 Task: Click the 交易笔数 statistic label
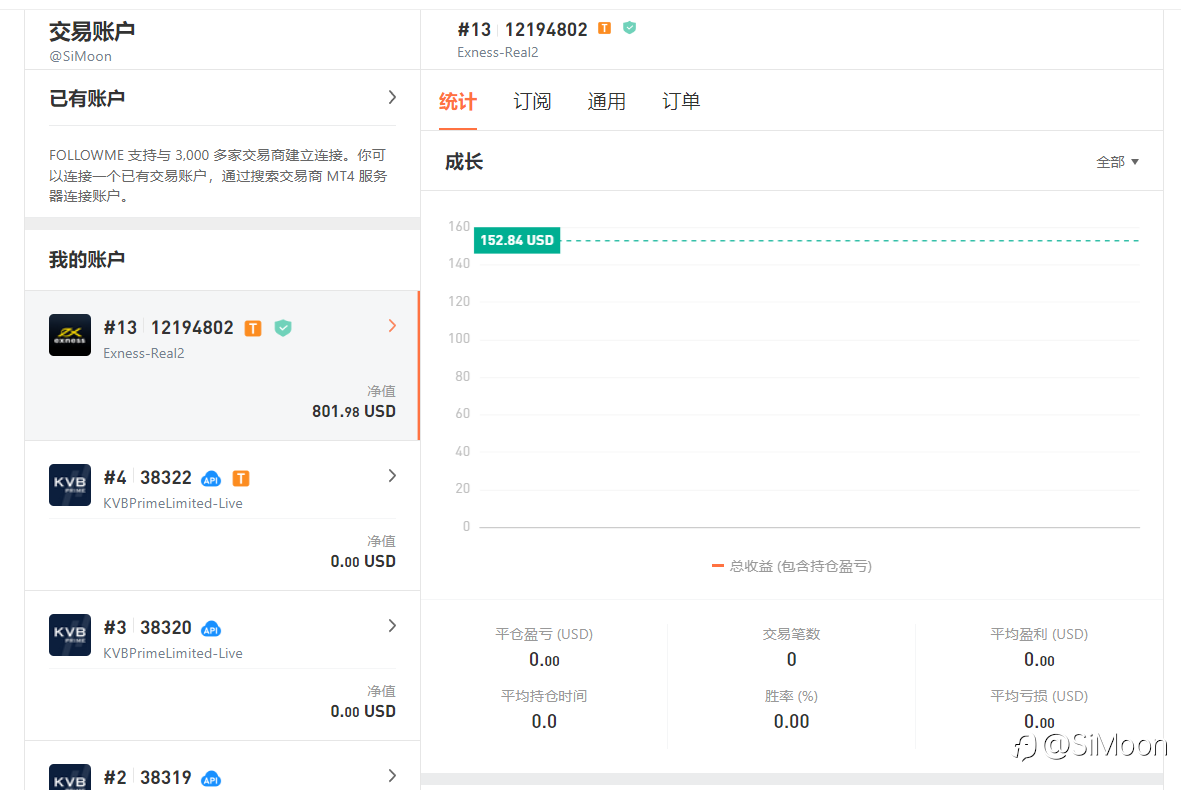(x=792, y=634)
